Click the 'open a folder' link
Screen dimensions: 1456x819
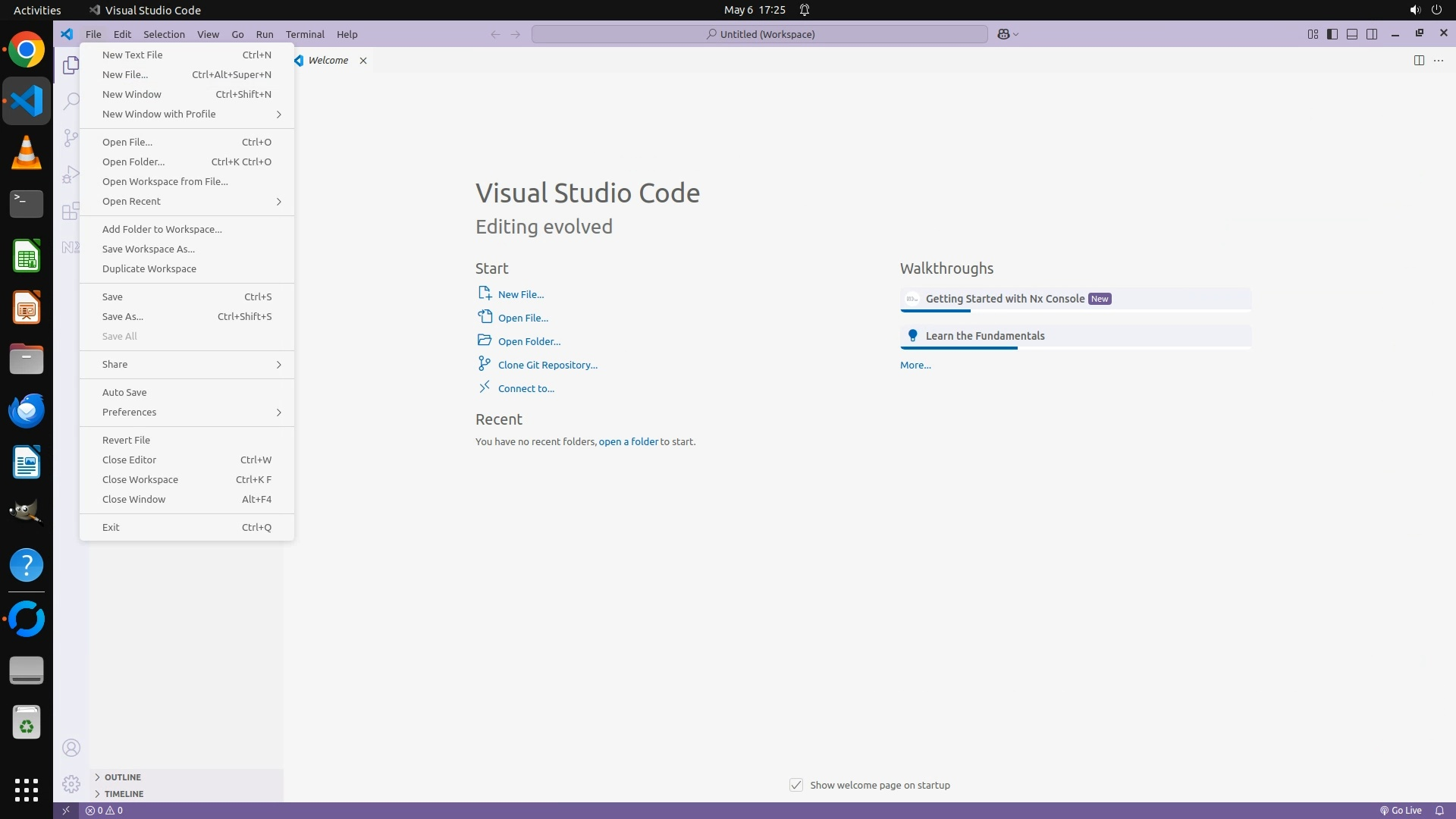pyautogui.click(x=628, y=442)
